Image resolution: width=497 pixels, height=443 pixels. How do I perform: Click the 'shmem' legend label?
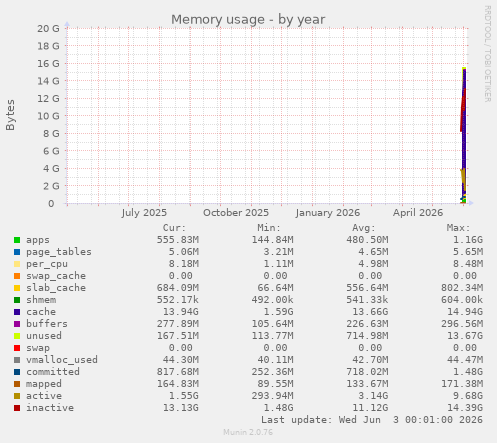tap(41, 300)
